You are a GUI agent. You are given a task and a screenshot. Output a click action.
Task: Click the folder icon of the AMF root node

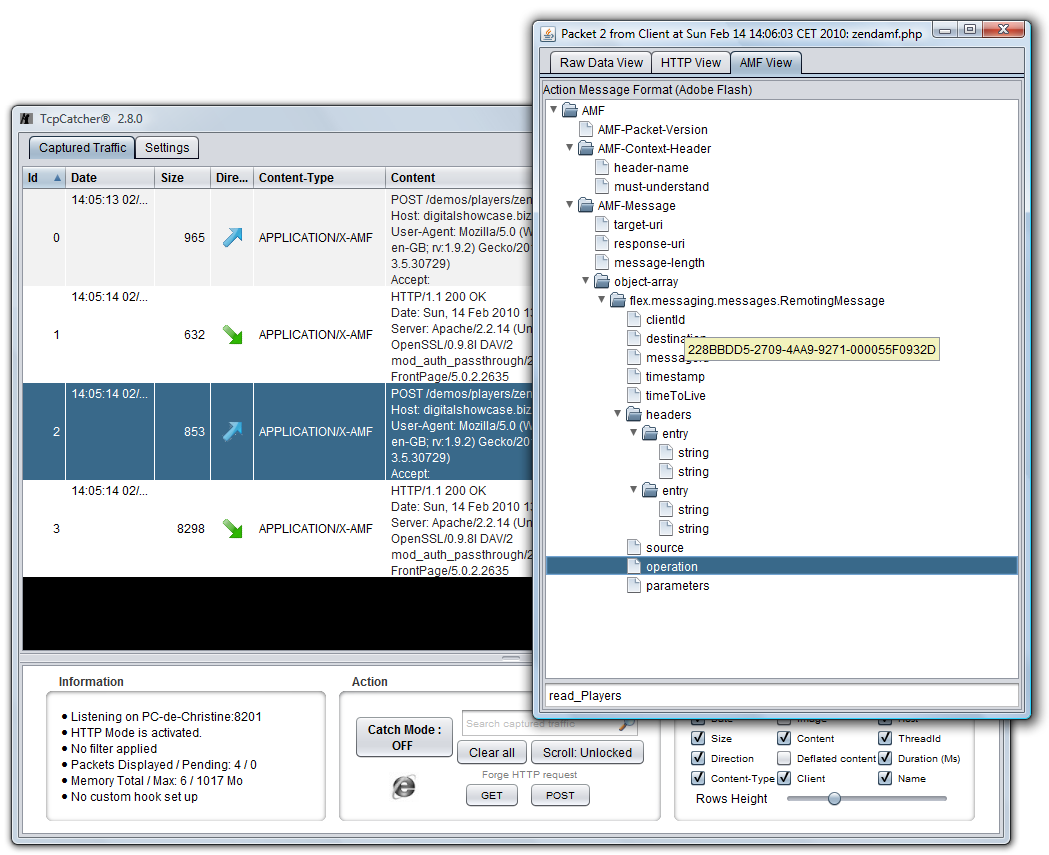pyautogui.click(x=570, y=110)
